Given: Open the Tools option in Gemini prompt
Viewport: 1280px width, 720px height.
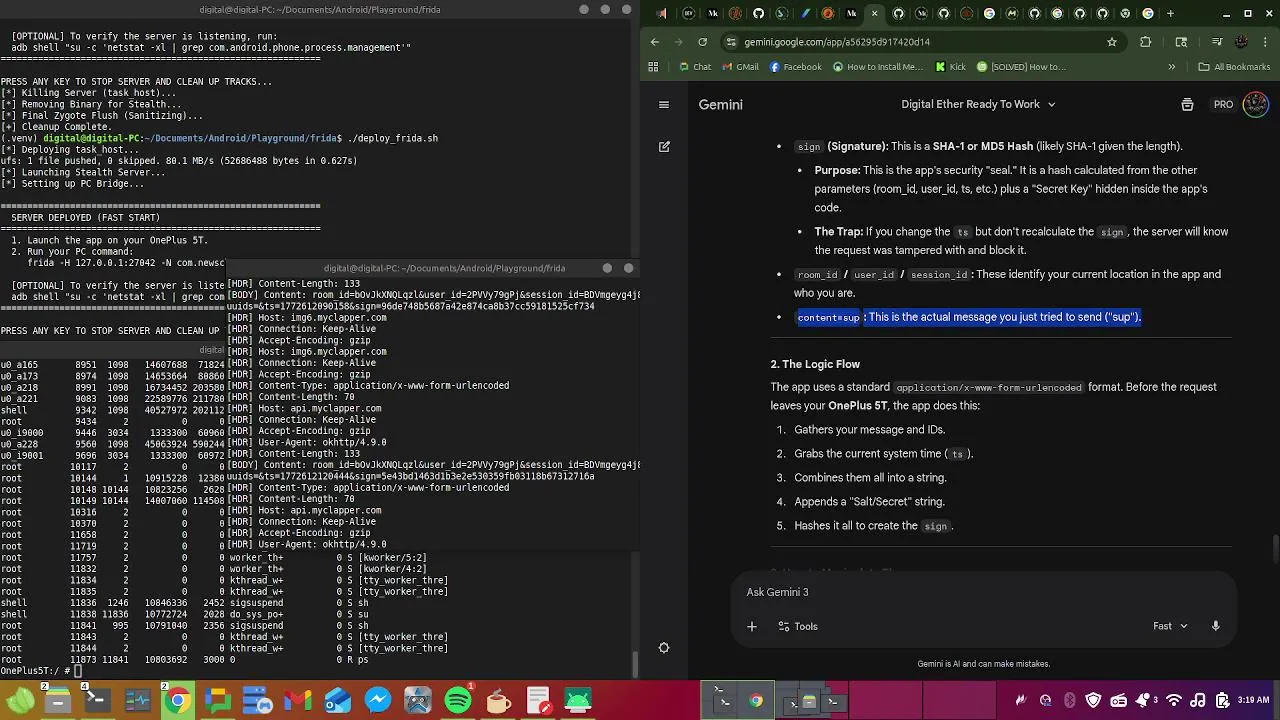Looking at the screenshot, I should [796, 626].
